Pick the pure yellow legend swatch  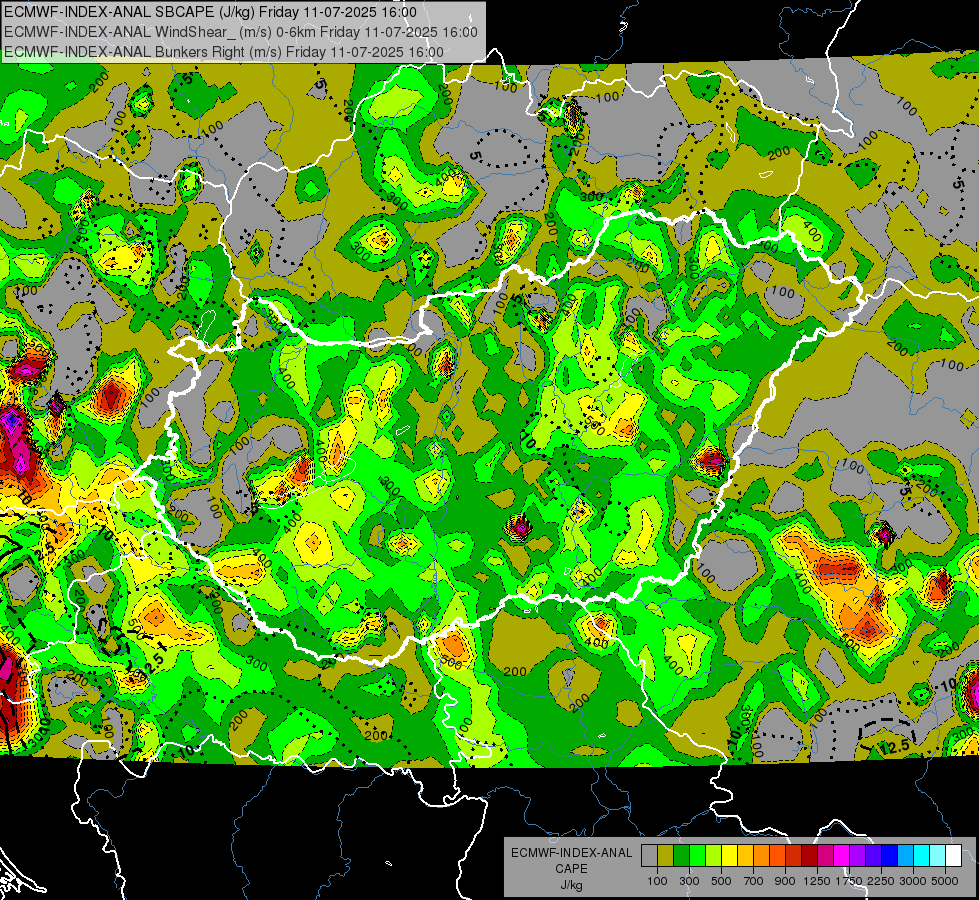[x=729, y=855]
